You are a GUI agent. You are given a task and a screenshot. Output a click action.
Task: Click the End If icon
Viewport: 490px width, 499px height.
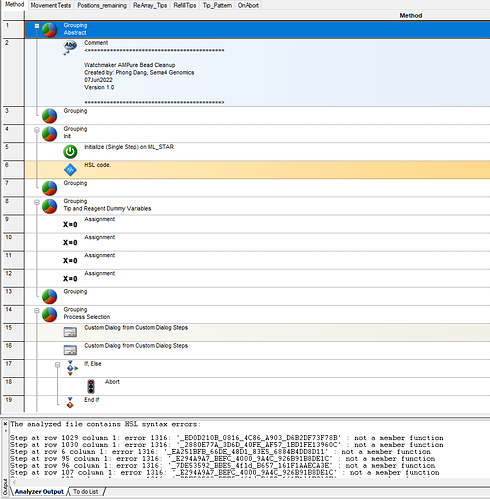[x=70, y=403]
